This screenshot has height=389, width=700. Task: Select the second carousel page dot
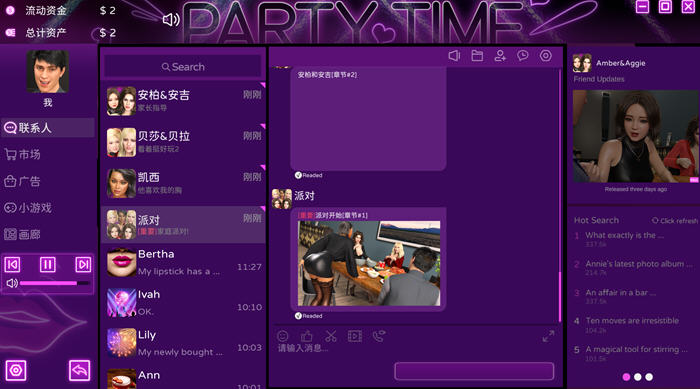coord(638,377)
